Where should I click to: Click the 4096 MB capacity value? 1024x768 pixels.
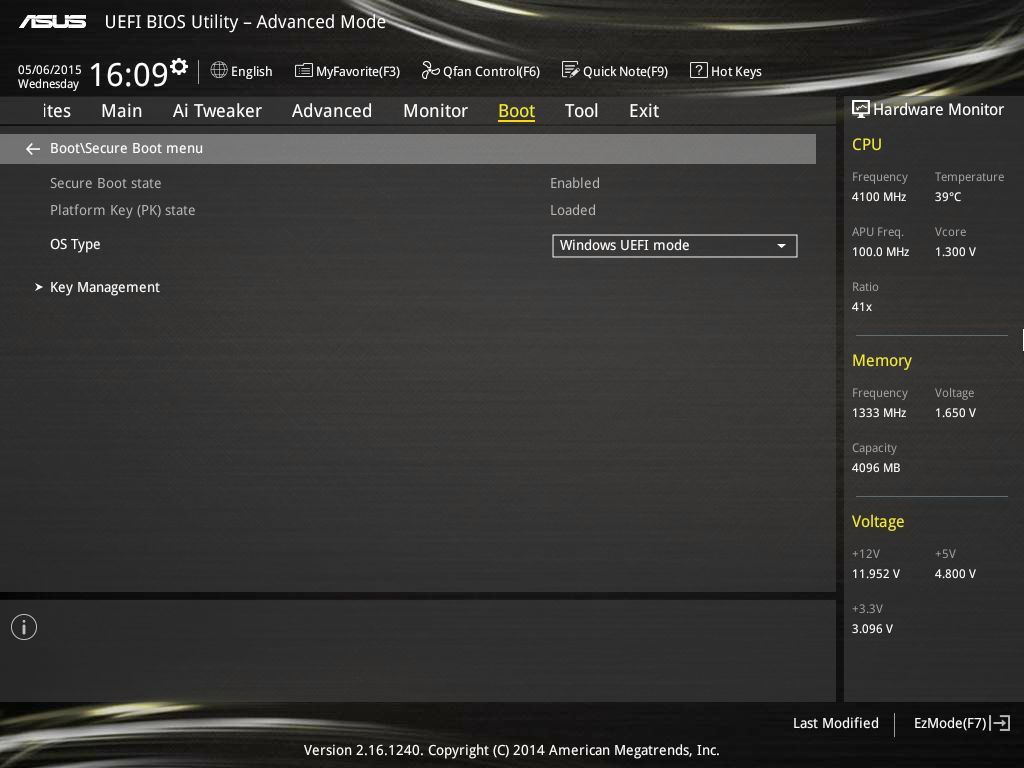(x=876, y=468)
